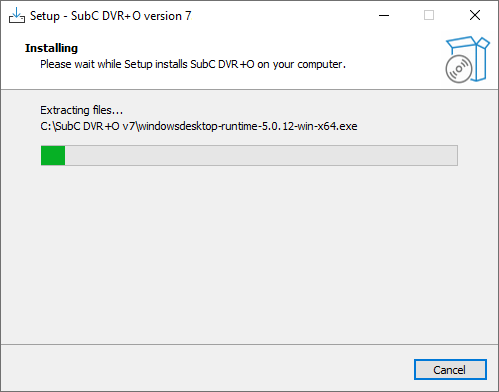Click the windowsdesktop-runtime file name text
This screenshot has width=499, height=392.
[x=248, y=126]
